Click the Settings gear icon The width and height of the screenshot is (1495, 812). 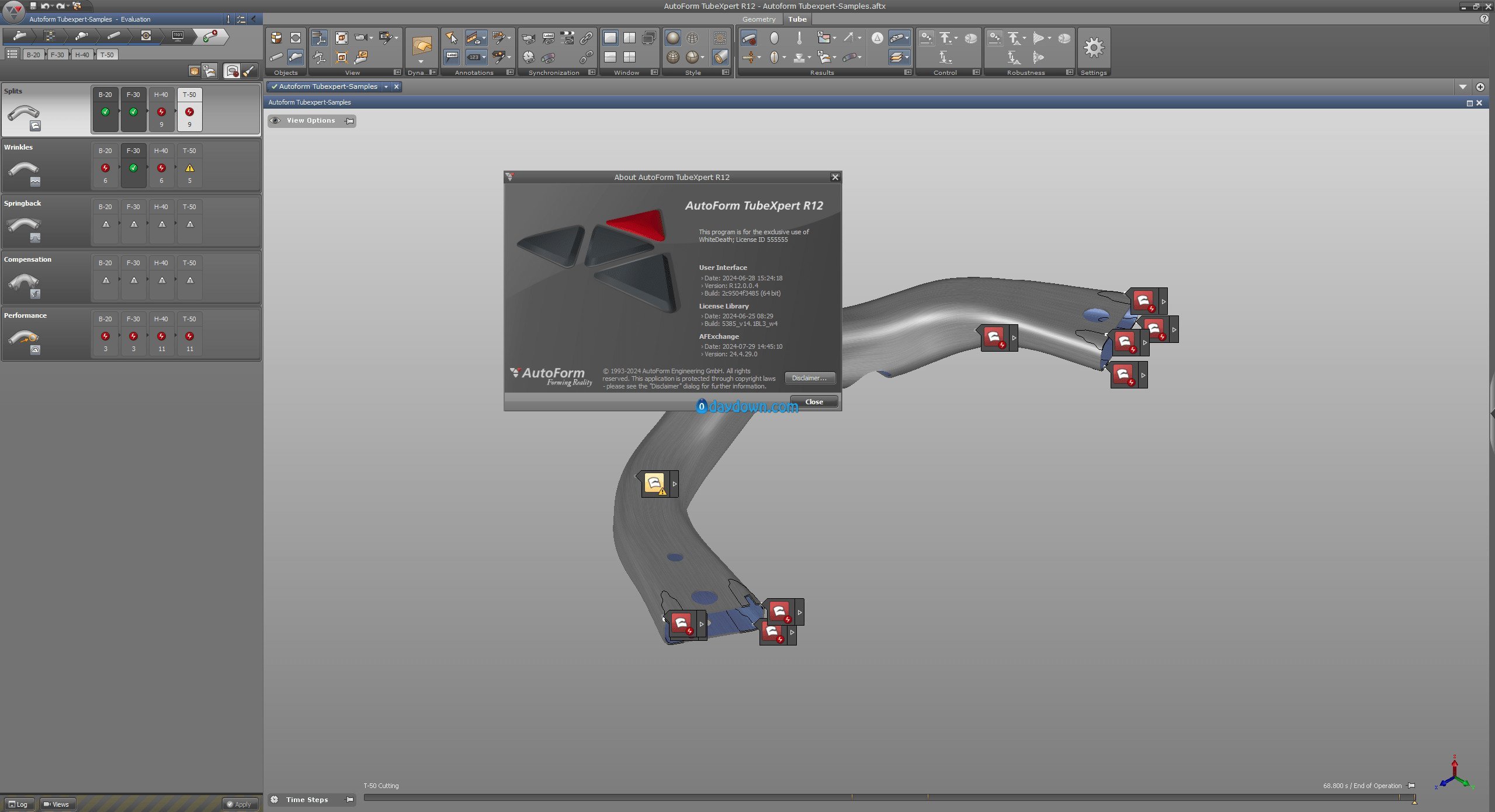pyautogui.click(x=1094, y=48)
